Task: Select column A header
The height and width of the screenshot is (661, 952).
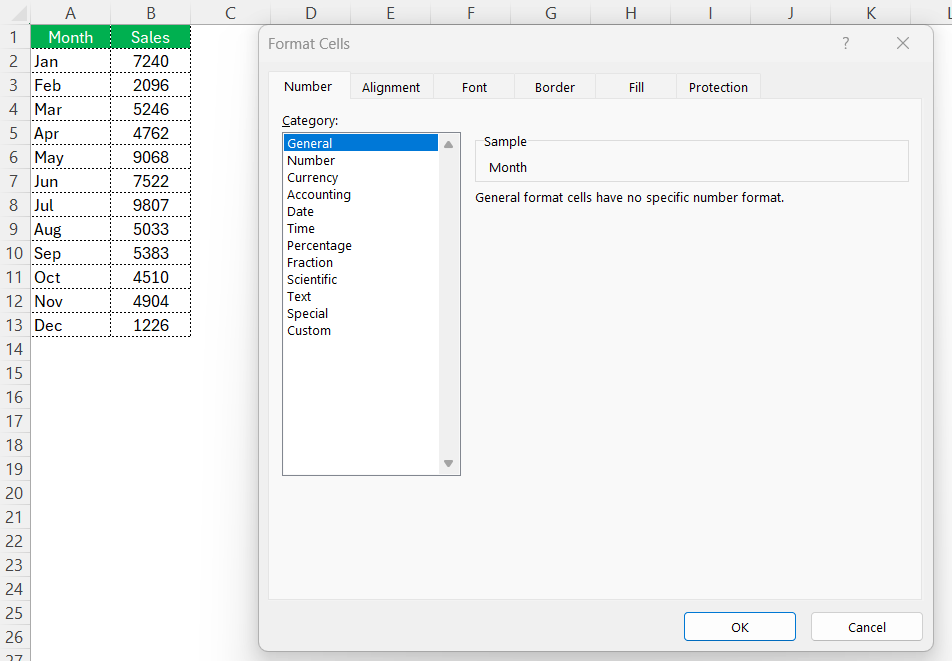Action: click(70, 13)
